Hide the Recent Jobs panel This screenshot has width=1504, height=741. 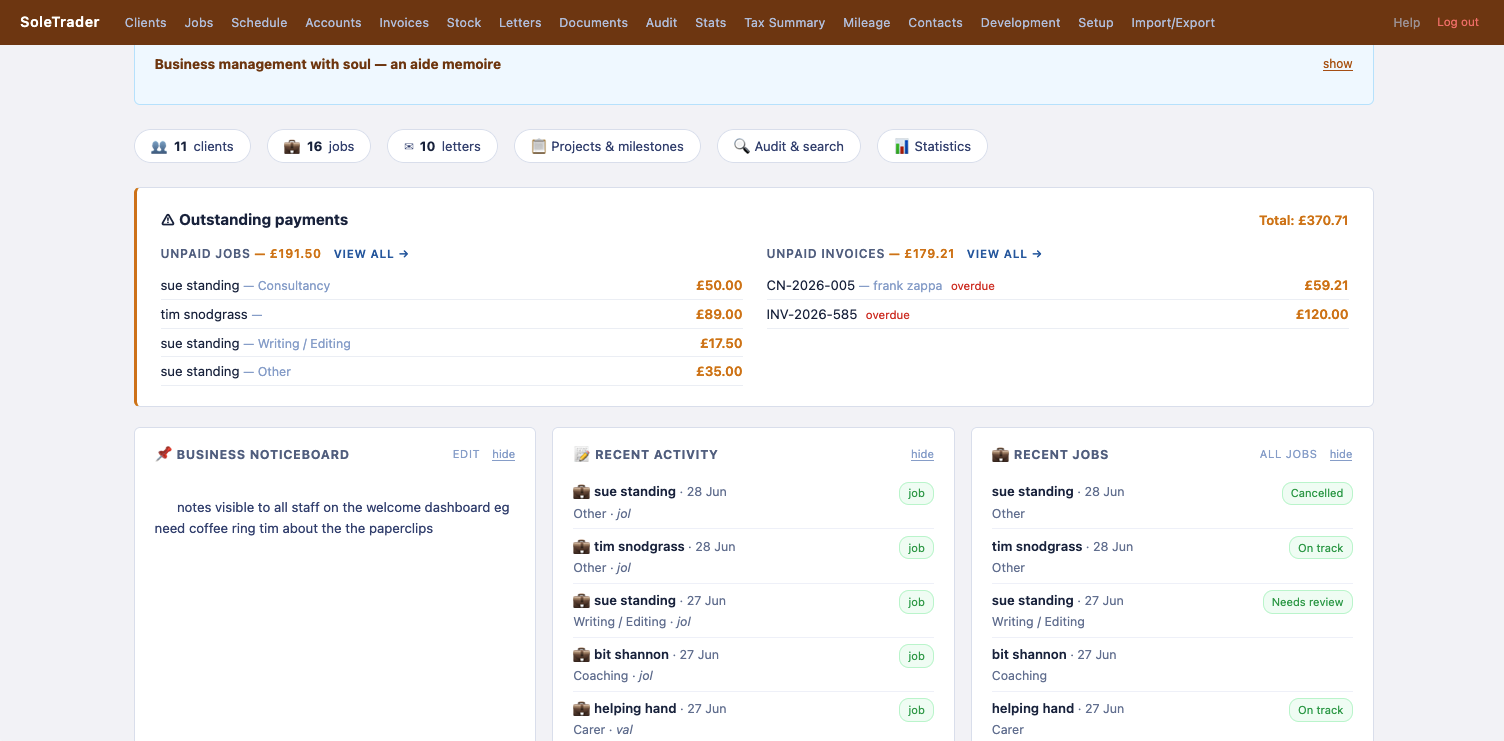click(1340, 454)
